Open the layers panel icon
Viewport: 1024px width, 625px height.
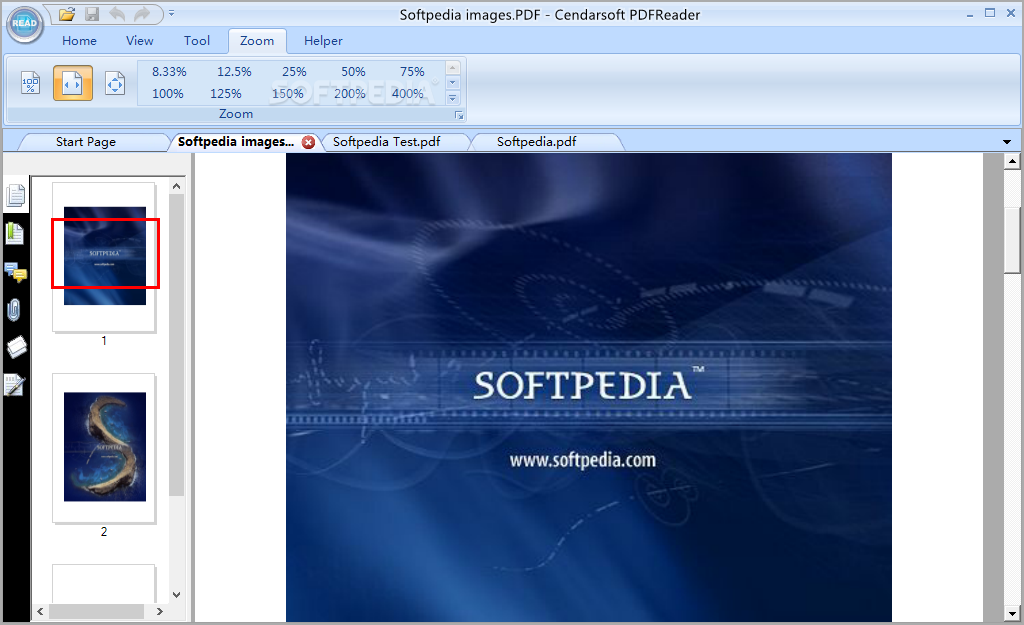pos(16,347)
